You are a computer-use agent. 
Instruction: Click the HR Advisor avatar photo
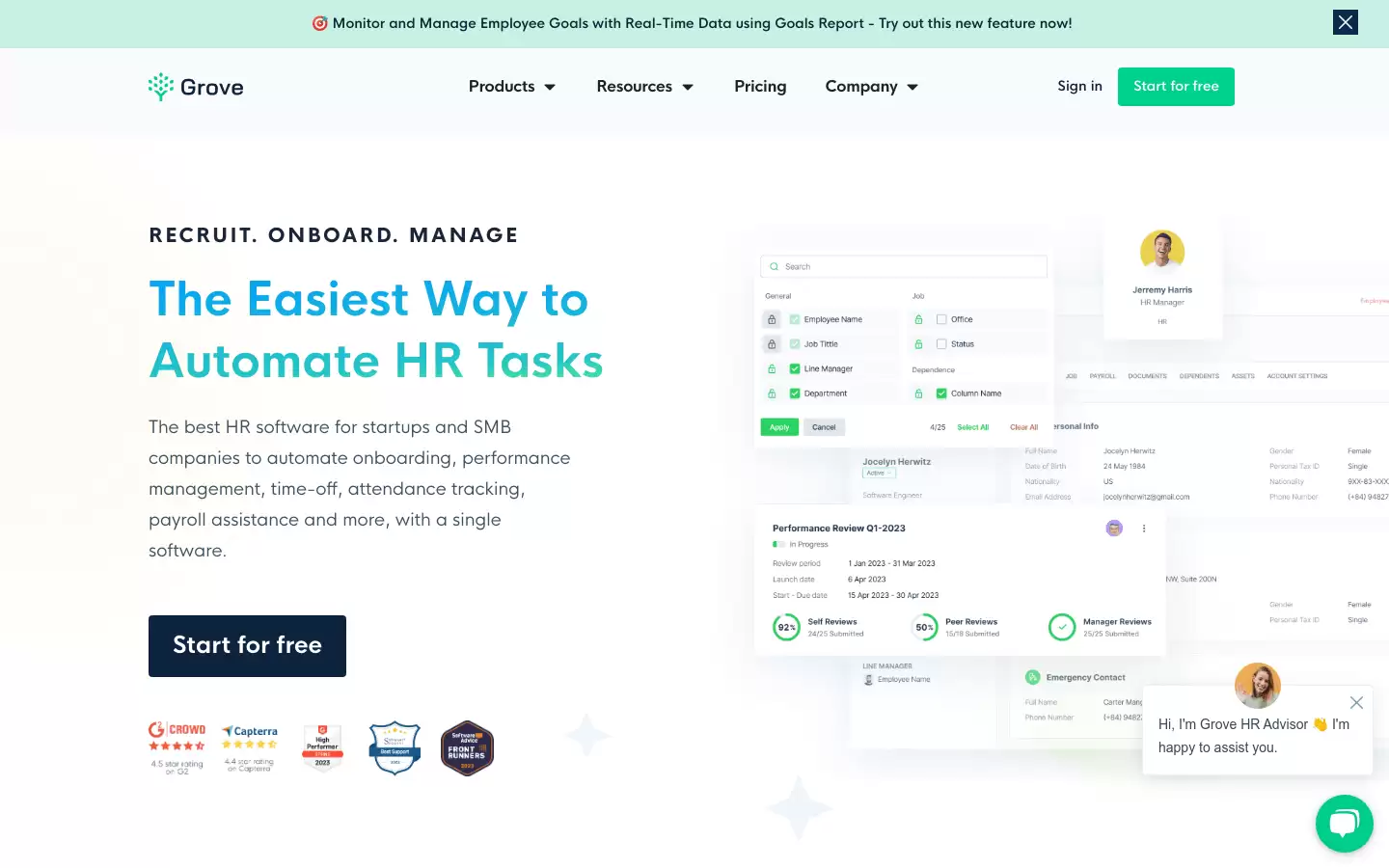pyautogui.click(x=1257, y=686)
